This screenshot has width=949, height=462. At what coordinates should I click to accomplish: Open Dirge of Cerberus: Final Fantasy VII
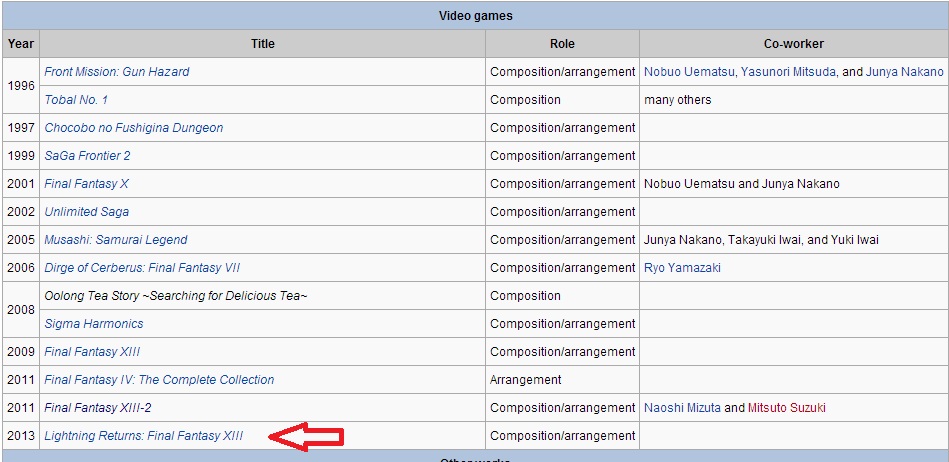point(142,268)
